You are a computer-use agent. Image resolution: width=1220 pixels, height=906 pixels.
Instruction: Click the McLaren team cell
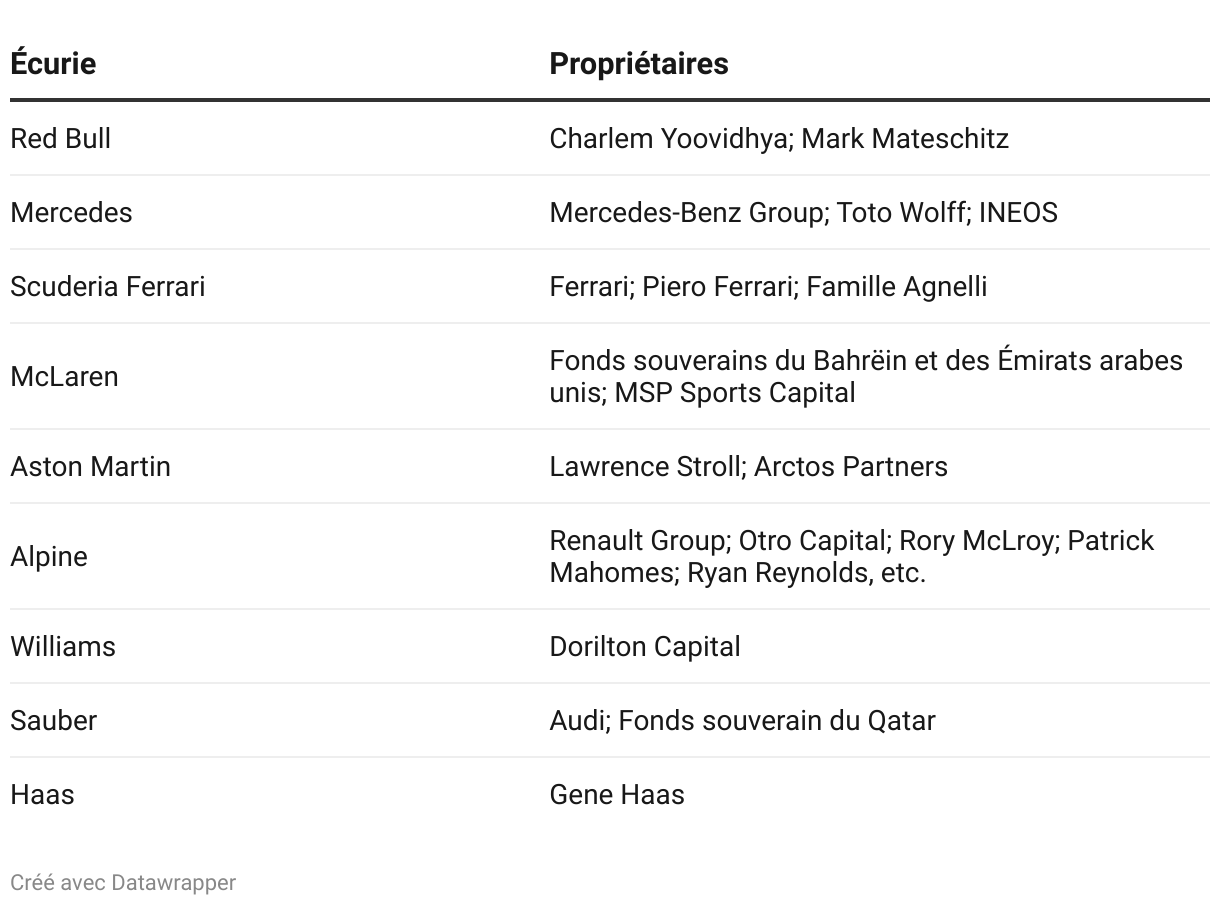(x=64, y=376)
